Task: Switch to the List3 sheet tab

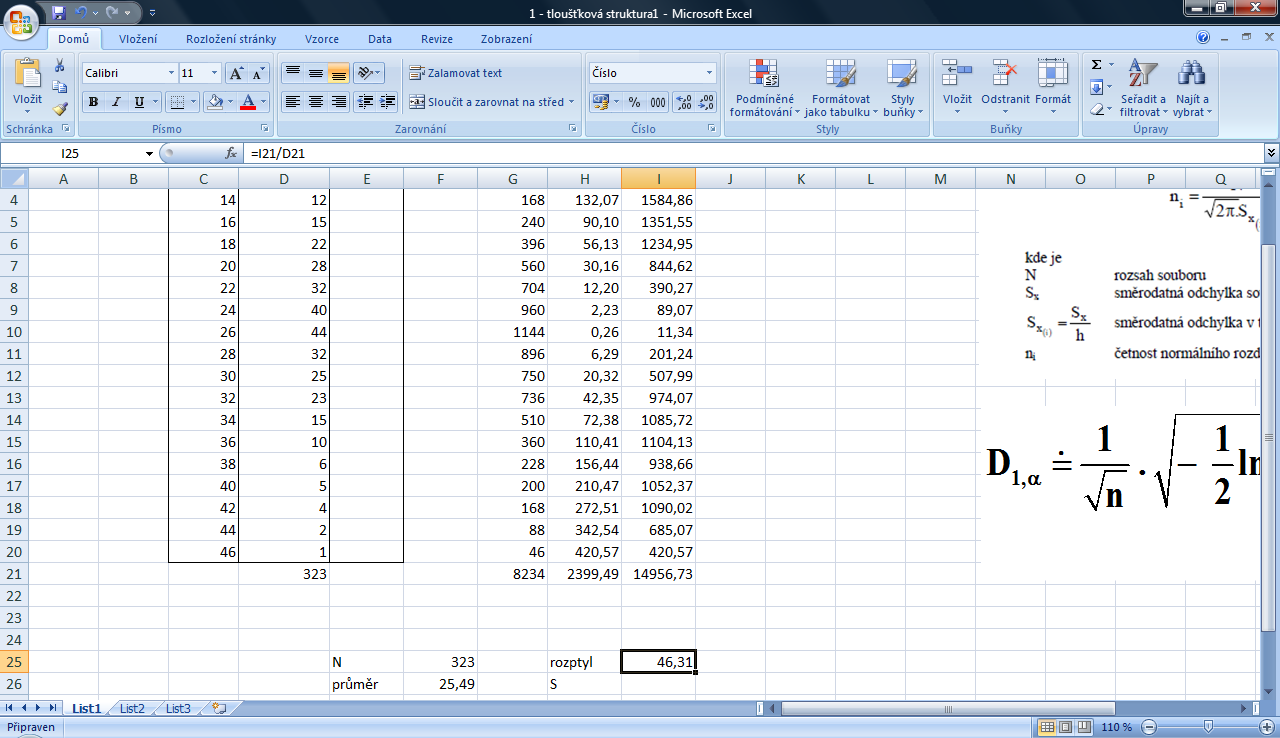Action: (178, 708)
